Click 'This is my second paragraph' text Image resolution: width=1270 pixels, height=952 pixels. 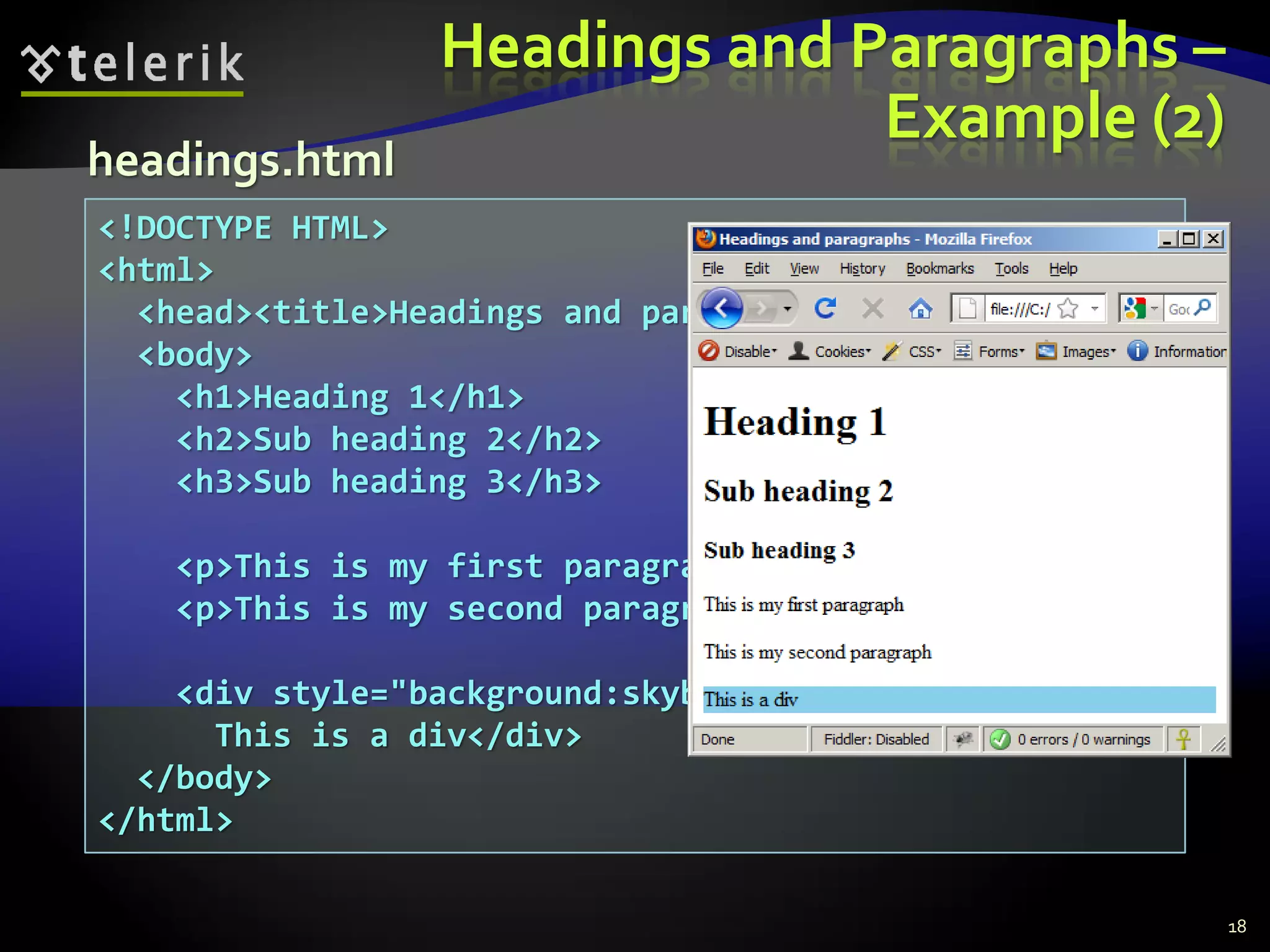tap(817, 653)
